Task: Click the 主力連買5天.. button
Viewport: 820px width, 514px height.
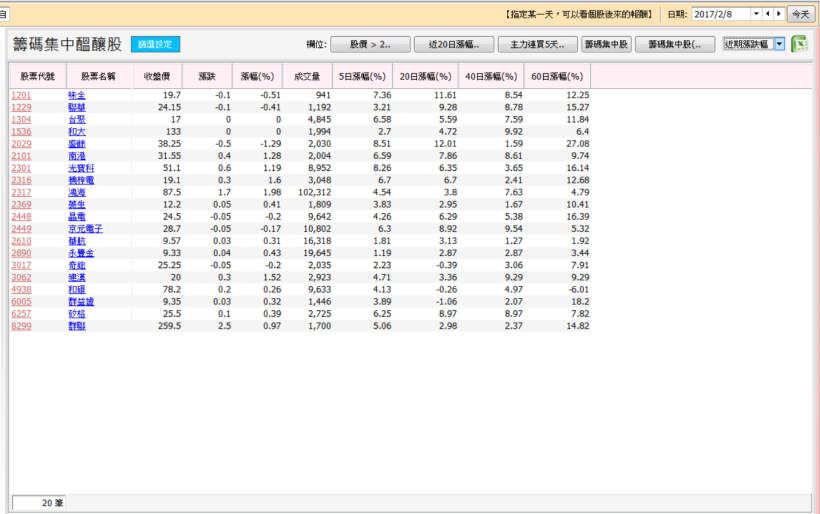Action: [x=538, y=44]
